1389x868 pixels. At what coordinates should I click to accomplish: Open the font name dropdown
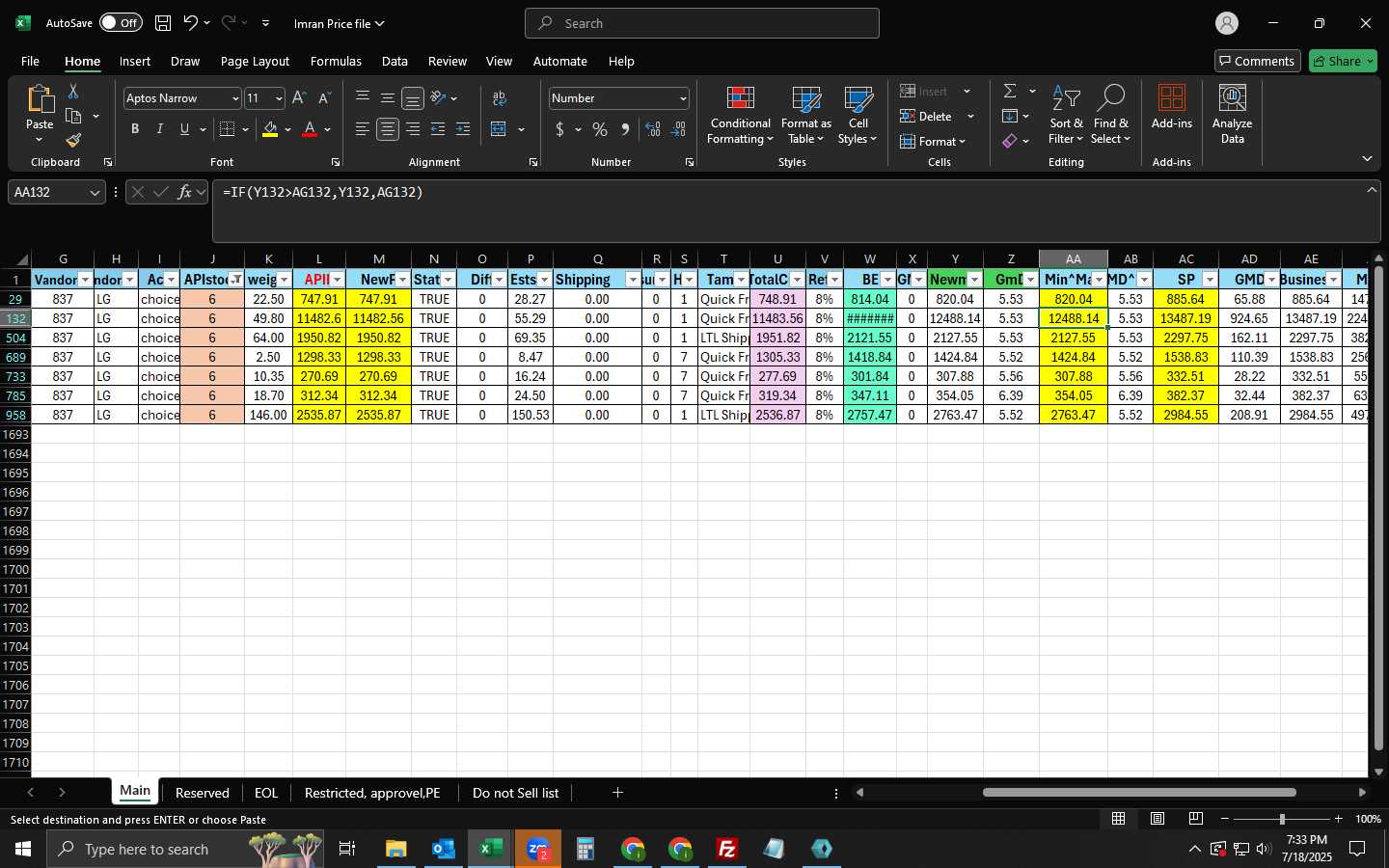pyautogui.click(x=234, y=98)
